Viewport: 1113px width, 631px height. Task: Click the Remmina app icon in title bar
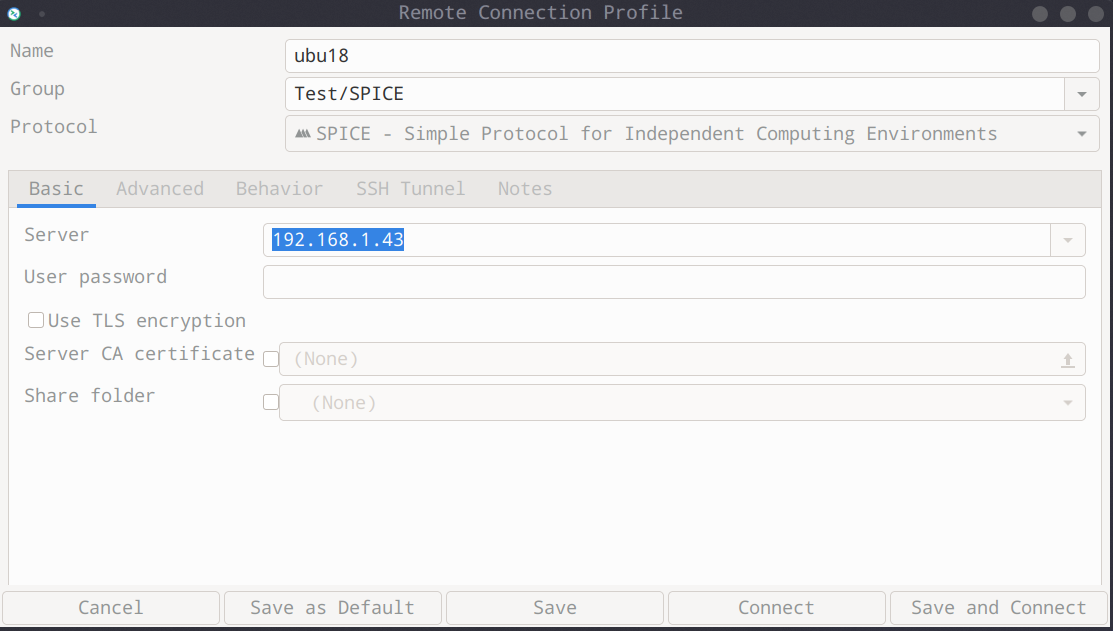coord(14,13)
